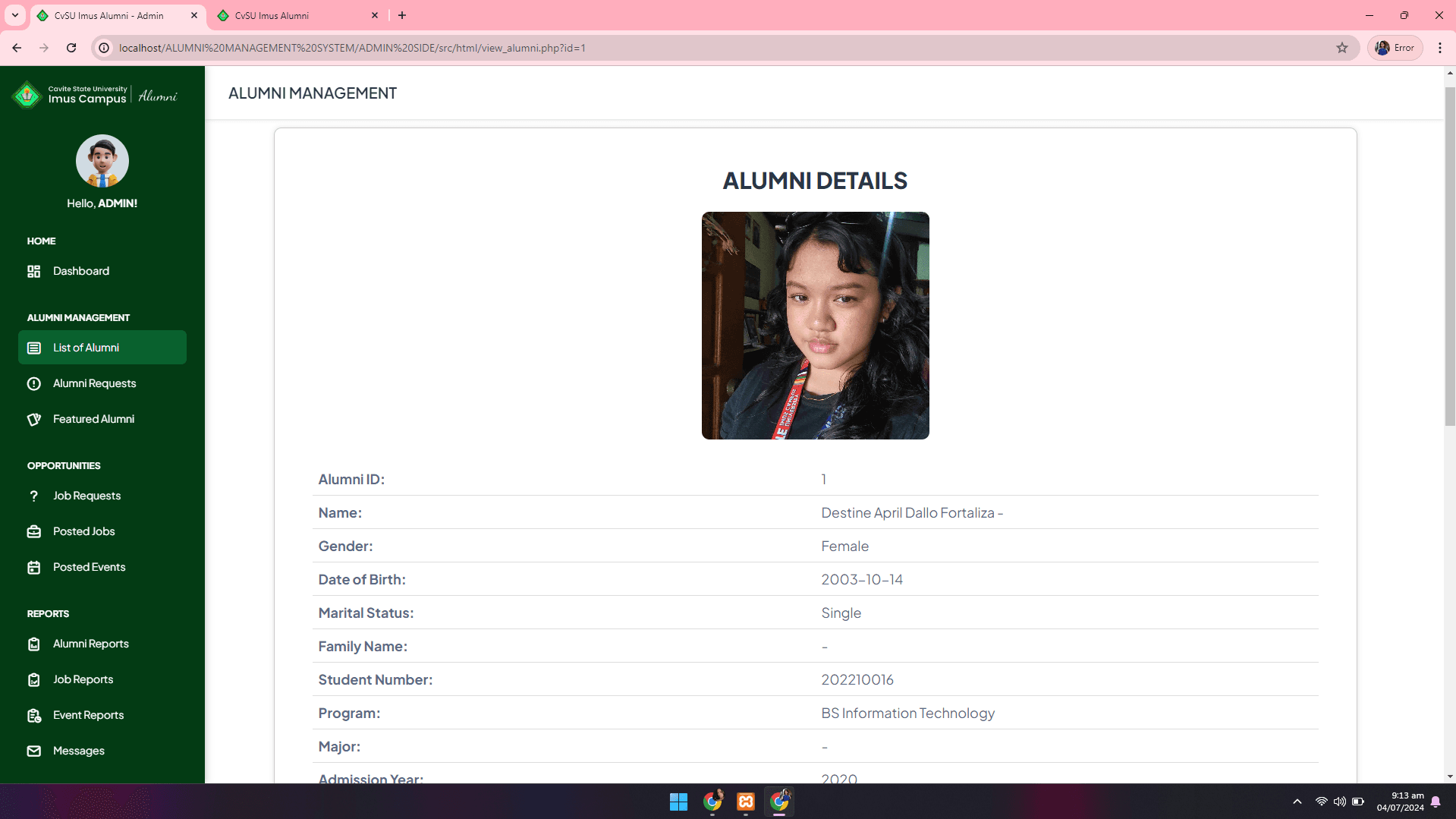1456x819 pixels.
Task: Bookmark this page with the star icon
Action: (1342, 48)
